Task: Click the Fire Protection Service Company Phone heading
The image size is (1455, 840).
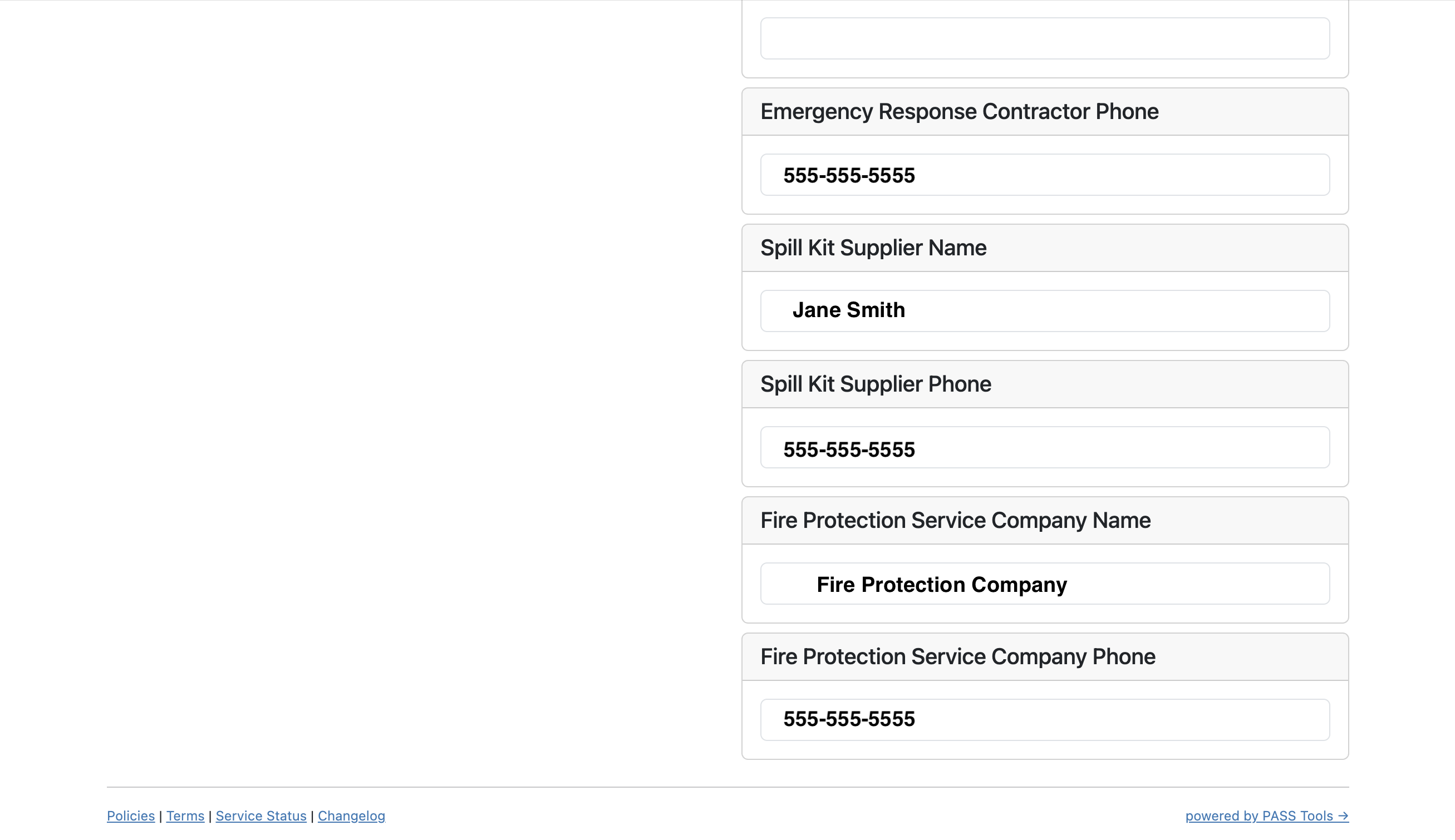Action: (x=957, y=656)
